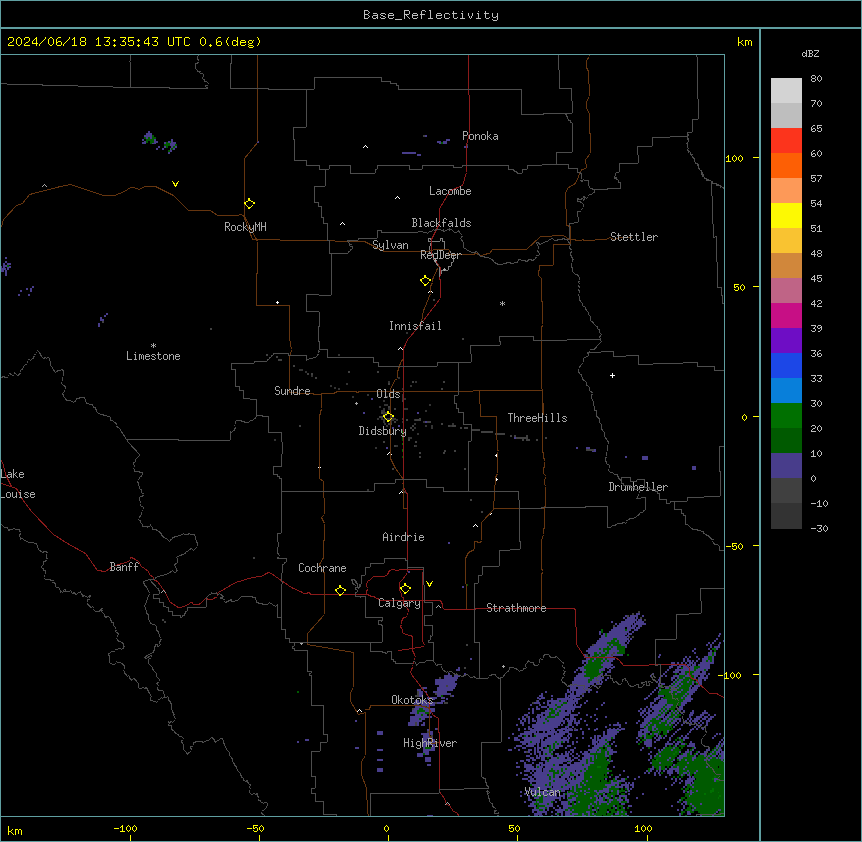The height and width of the screenshot is (842, 862).
Task: Click the Sylvan label
Action: click(390, 245)
